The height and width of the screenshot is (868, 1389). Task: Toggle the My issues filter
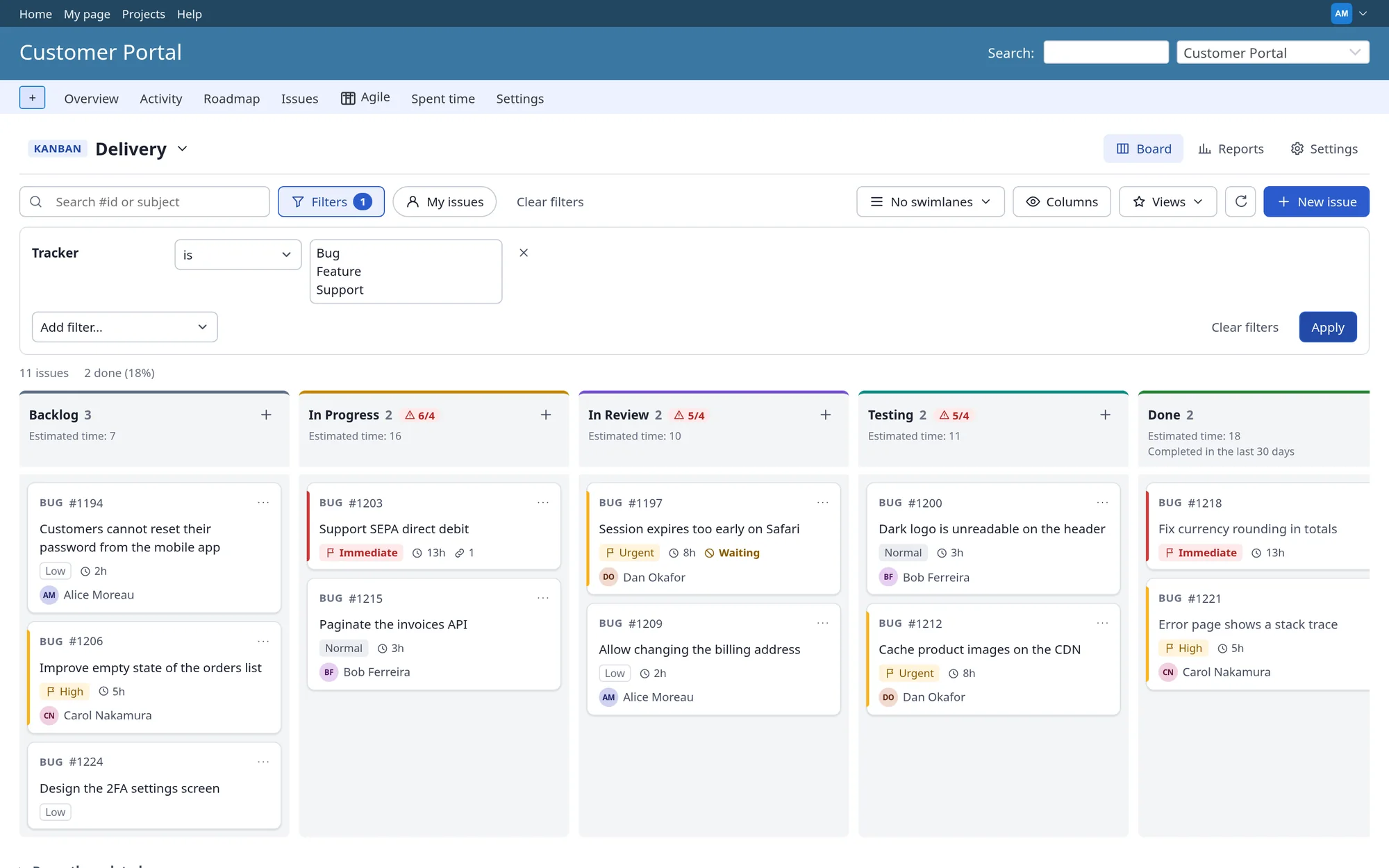[x=444, y=201]
